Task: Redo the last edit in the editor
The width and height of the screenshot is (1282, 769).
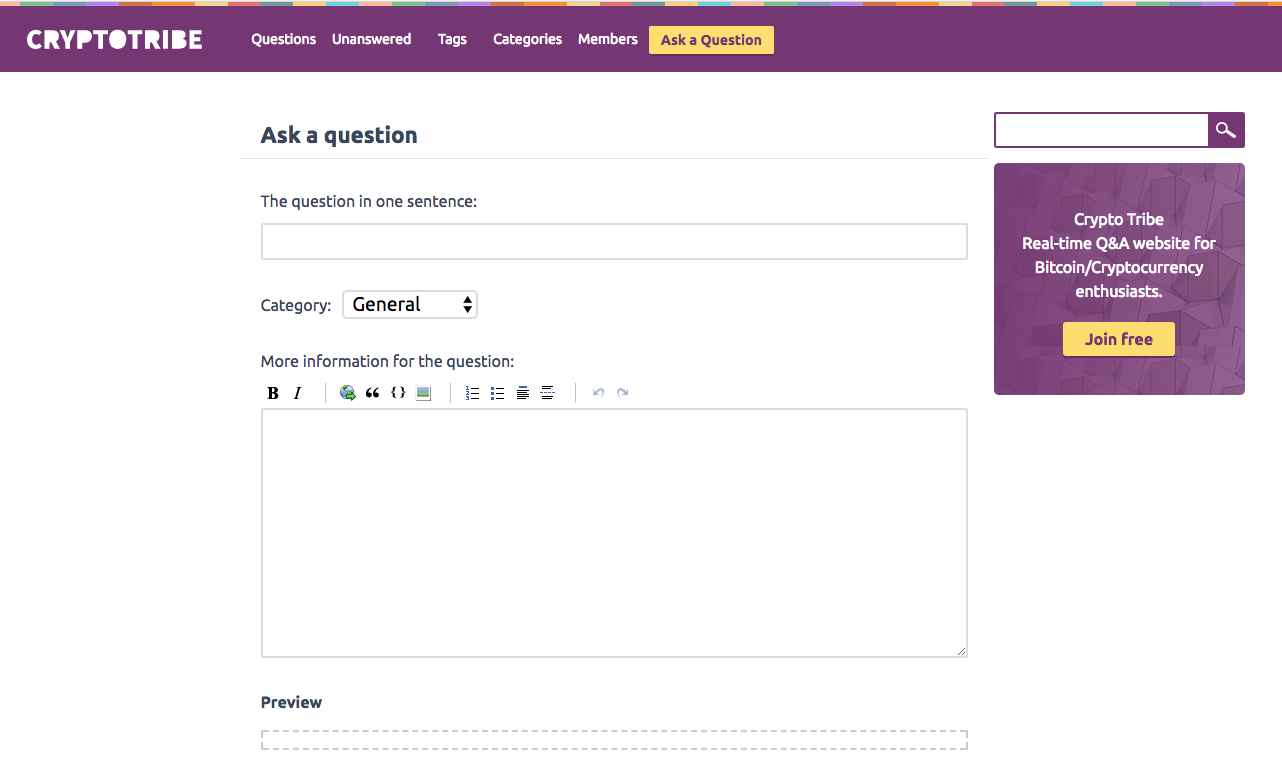Action: coord(623,393)
